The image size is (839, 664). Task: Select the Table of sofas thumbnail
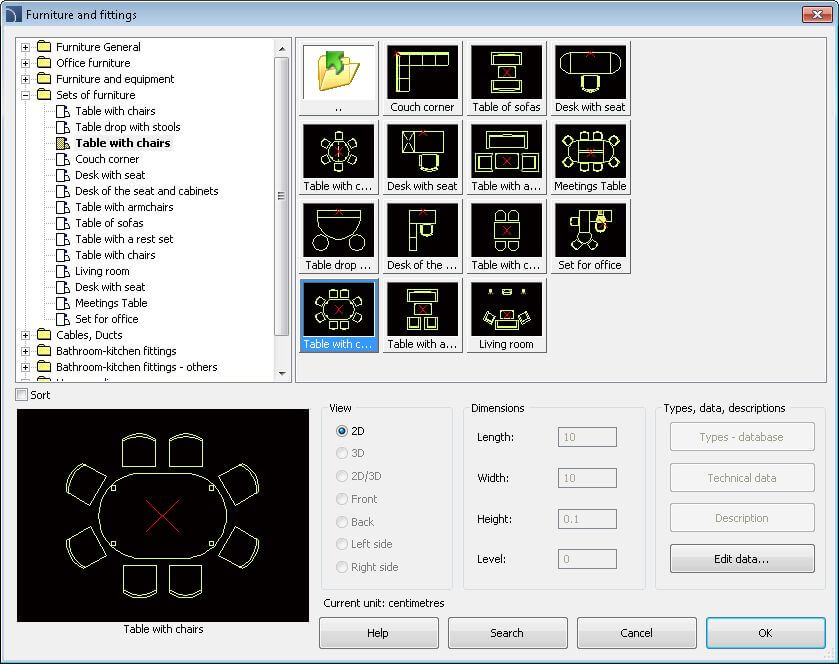point(506,72)
